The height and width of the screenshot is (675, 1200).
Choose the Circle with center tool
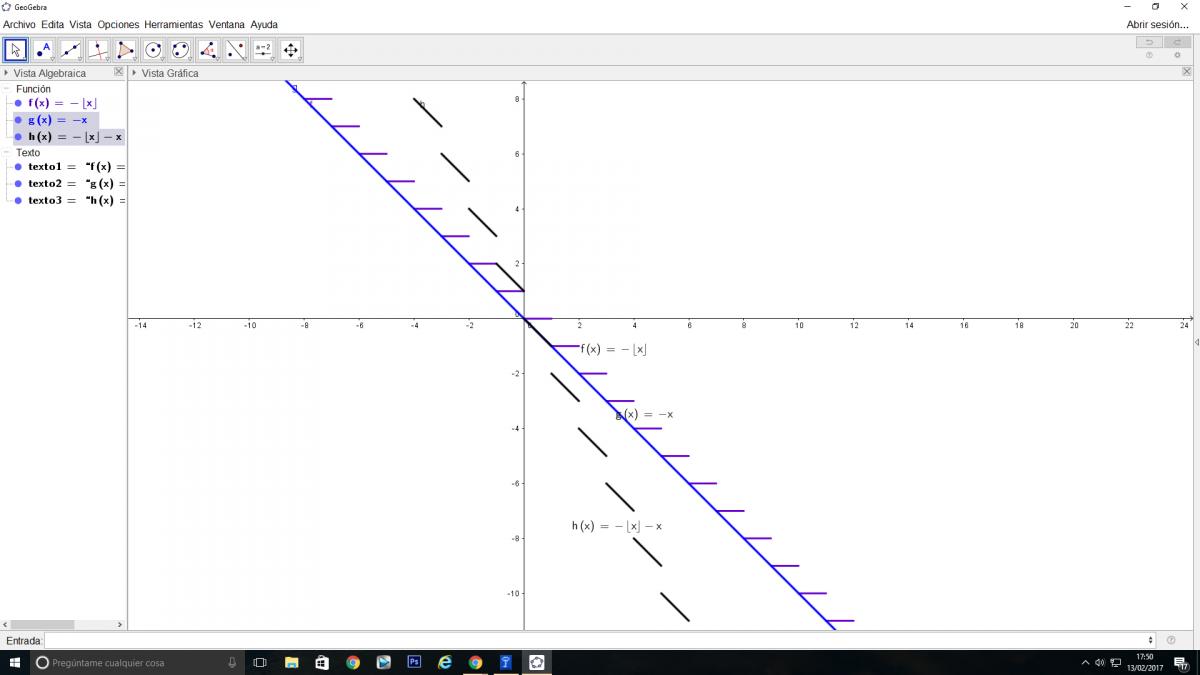pyautogui.click(x=153, y=50)
